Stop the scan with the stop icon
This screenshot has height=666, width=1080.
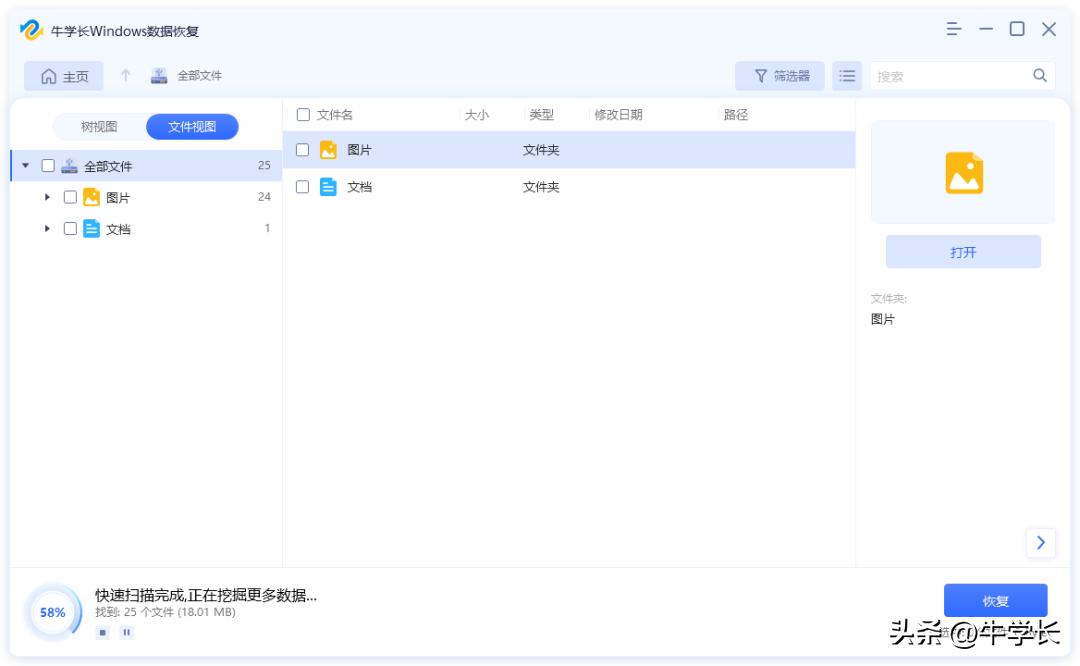(101, 632)
